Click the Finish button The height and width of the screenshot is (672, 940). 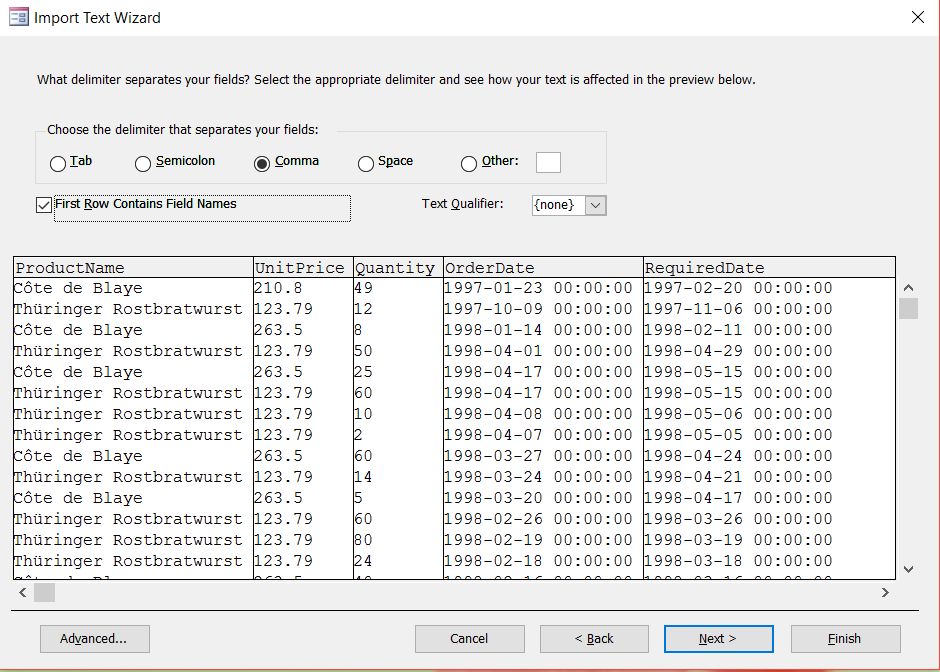pyautogui.click(x=845, y=639)
